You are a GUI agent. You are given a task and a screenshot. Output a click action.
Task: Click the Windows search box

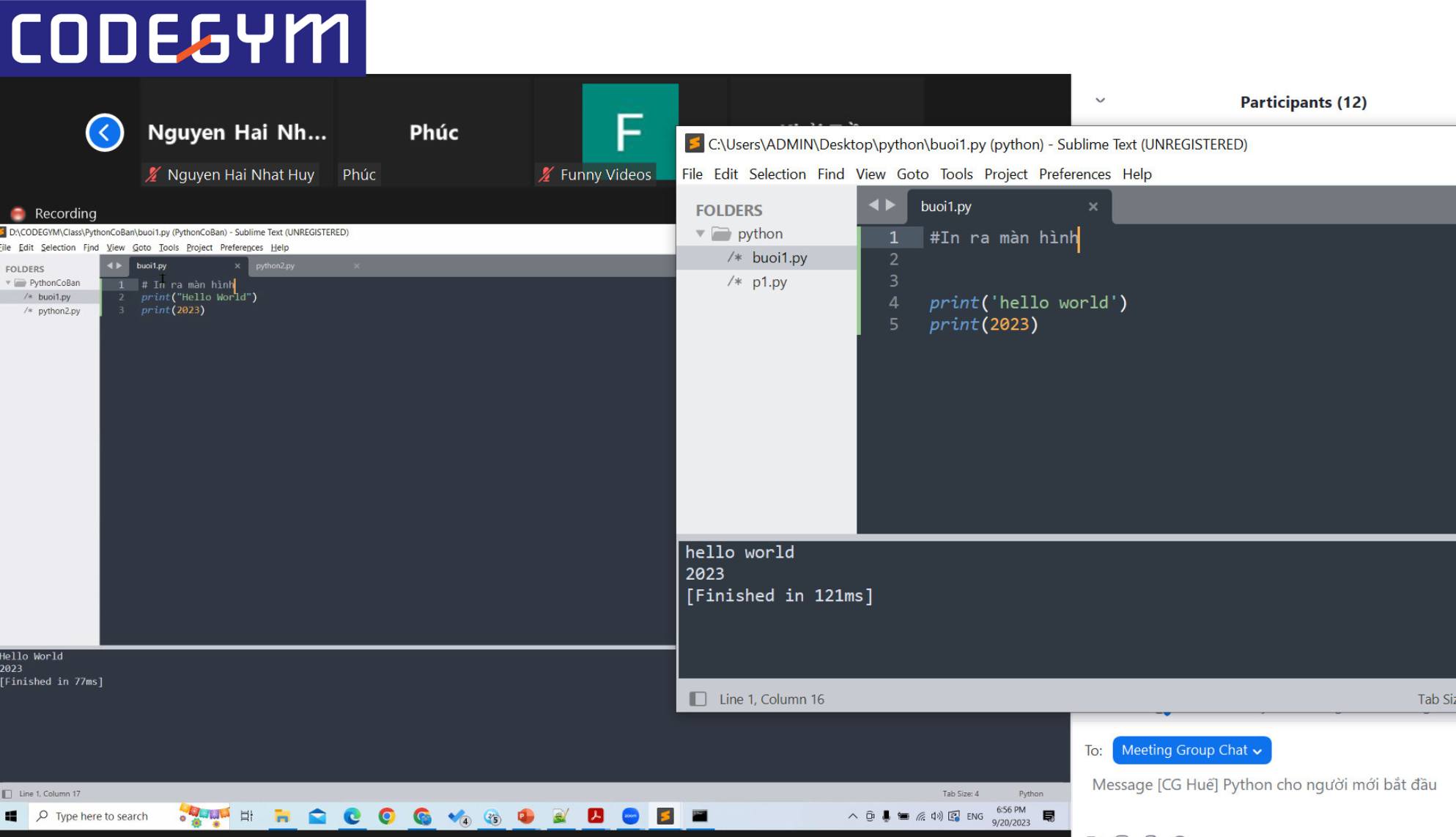pos(102,816)
